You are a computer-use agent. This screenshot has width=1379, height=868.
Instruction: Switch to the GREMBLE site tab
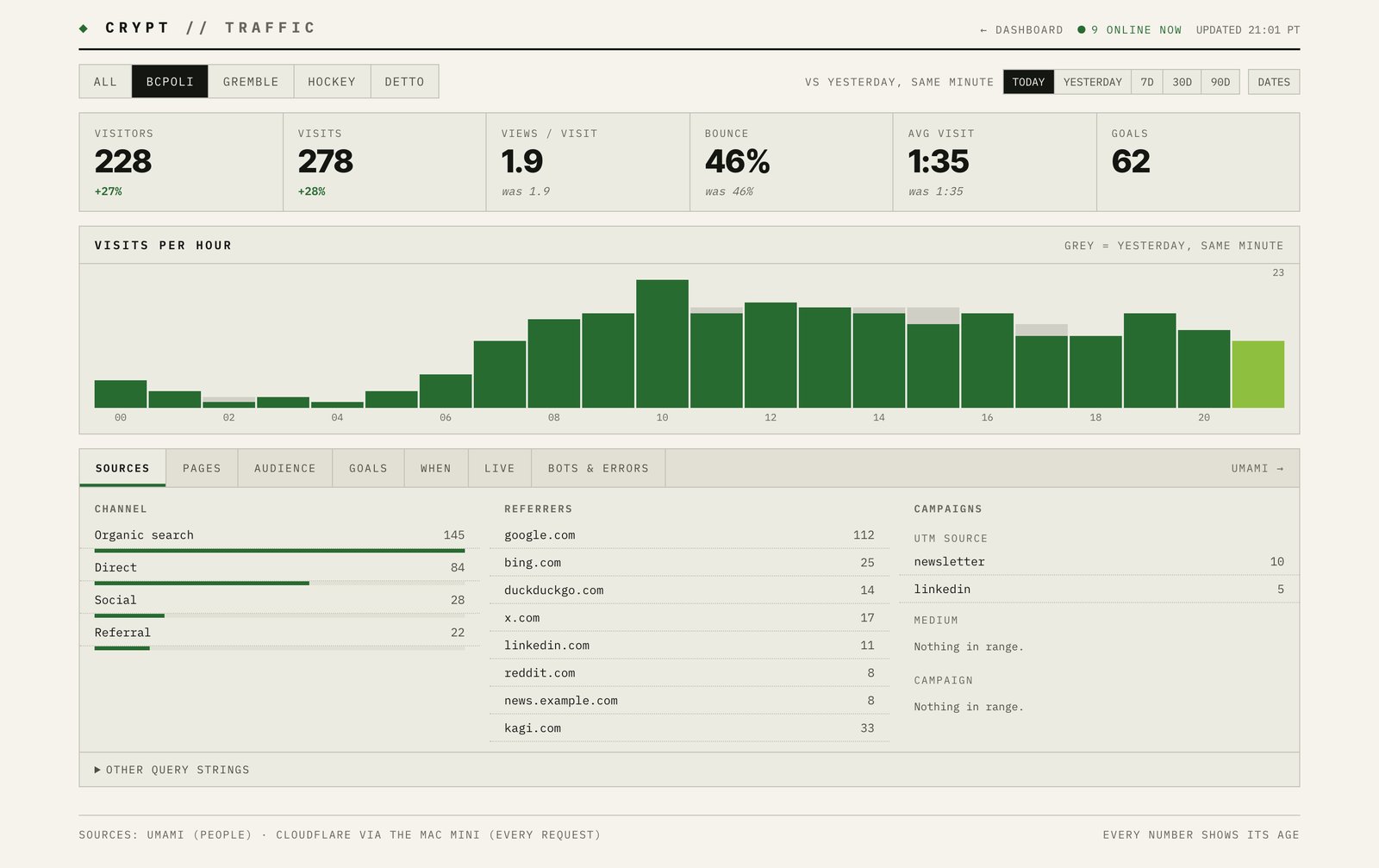point(251,81)
